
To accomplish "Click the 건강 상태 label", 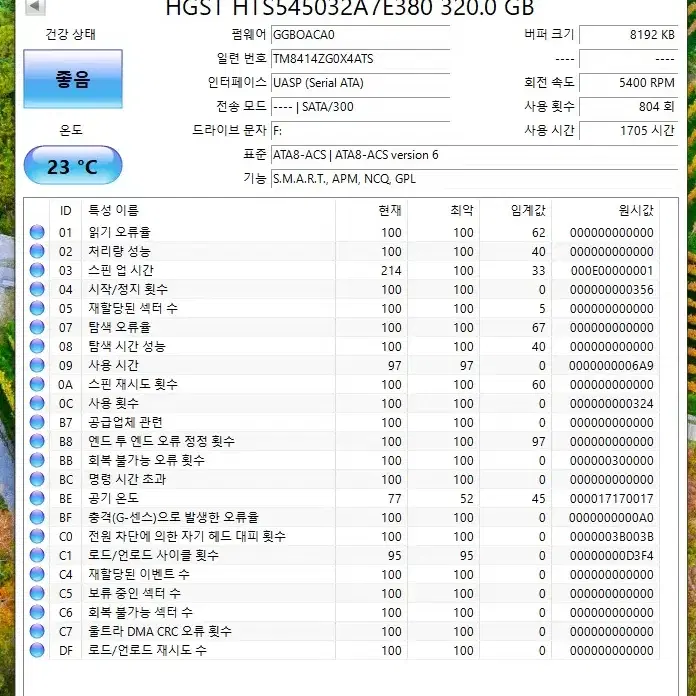I will click(71, 34).
